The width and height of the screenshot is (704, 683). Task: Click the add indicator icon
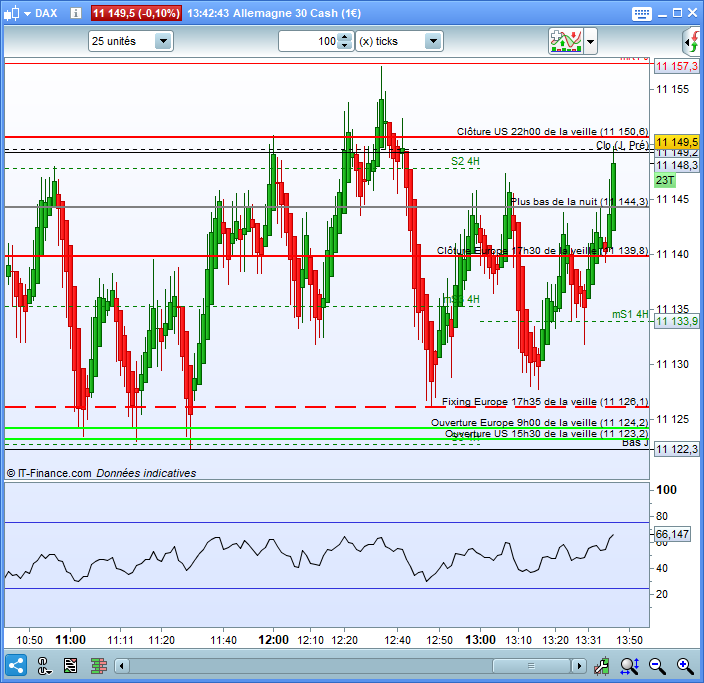tap(566, 41)
